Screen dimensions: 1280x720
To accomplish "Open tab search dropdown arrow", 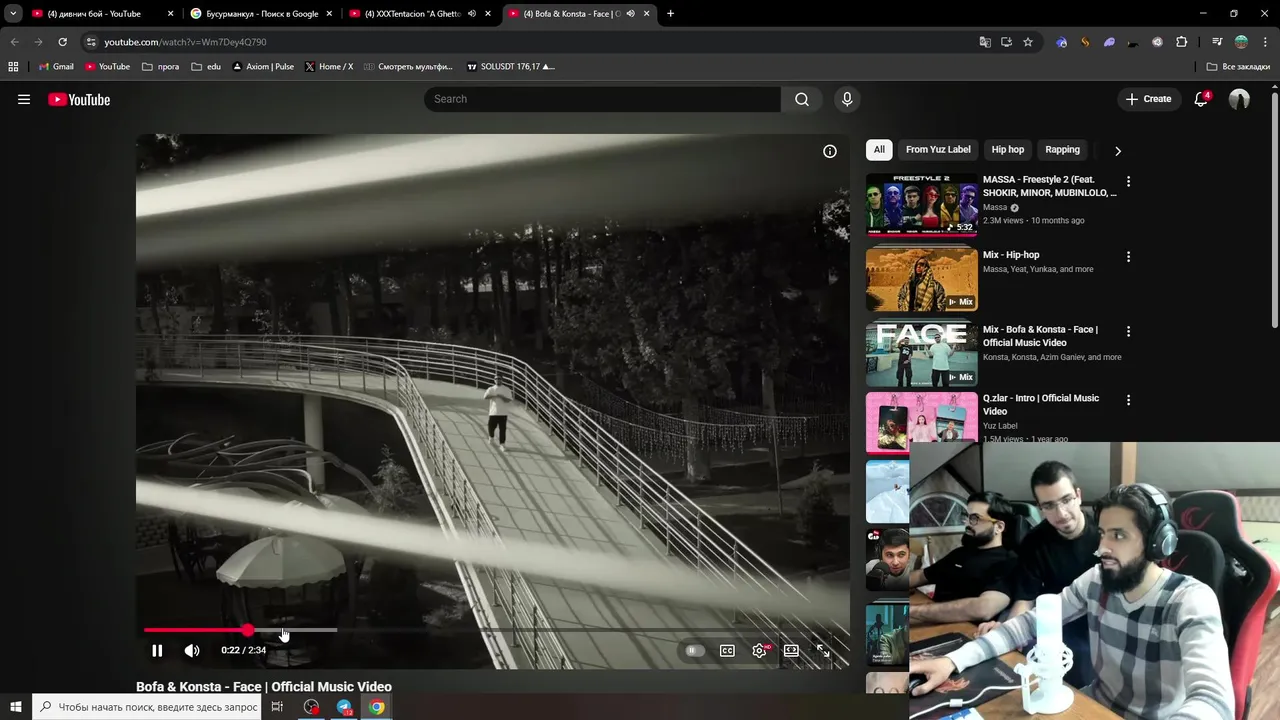I will pos(12,14).
